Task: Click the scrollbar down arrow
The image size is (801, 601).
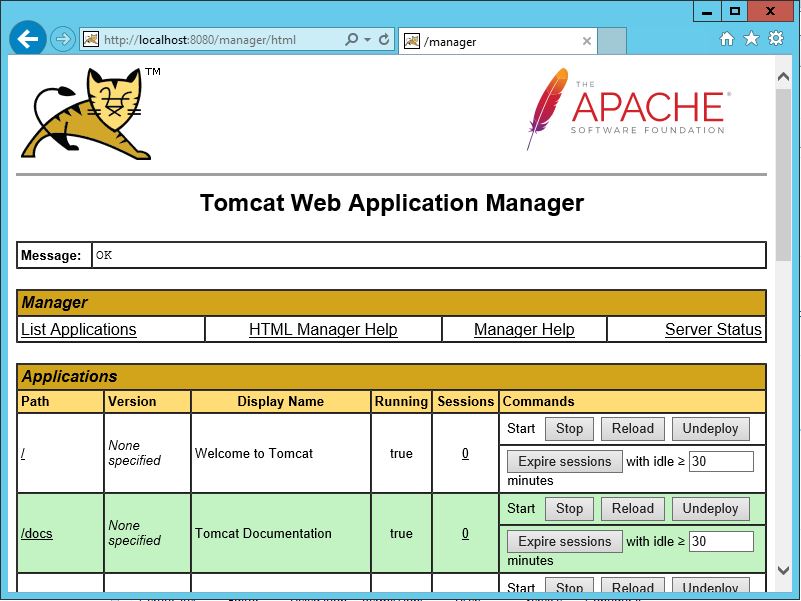Action: (x=783, y=569)
